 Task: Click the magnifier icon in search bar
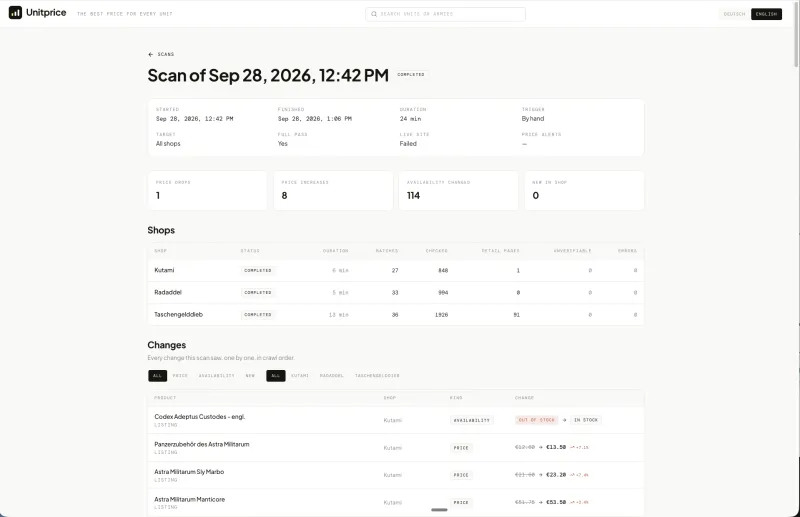(374, 14)
